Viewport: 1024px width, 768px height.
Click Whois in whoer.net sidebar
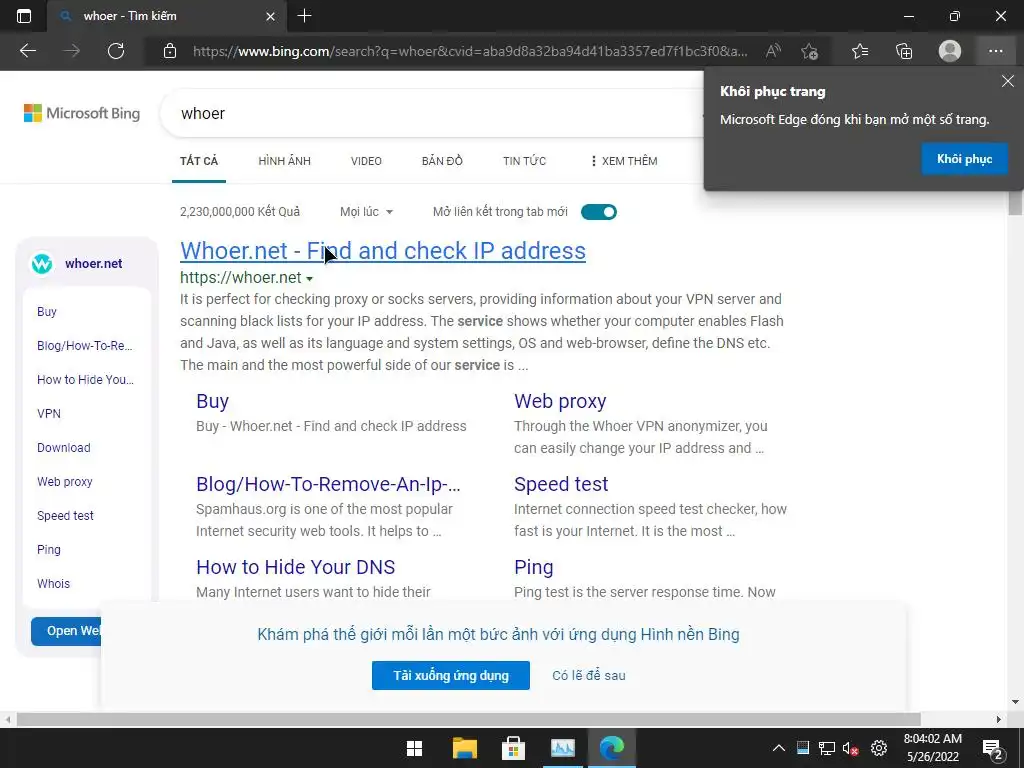coord(54,583)
